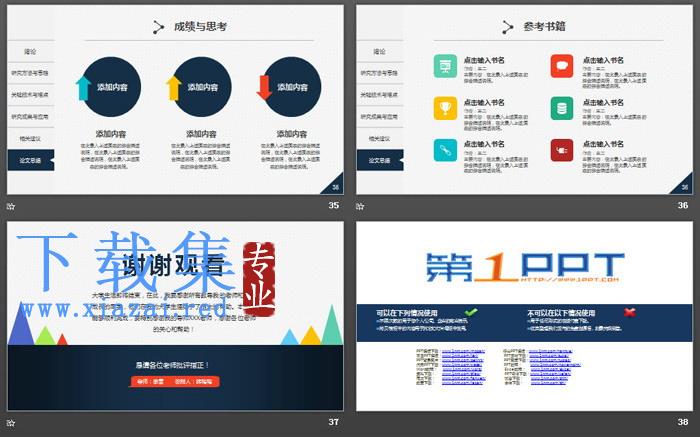This screenshot has height=437, width=700.
Task: Select the slide 37 thank-you thumbnail
Action: click(x=175, y=316)
